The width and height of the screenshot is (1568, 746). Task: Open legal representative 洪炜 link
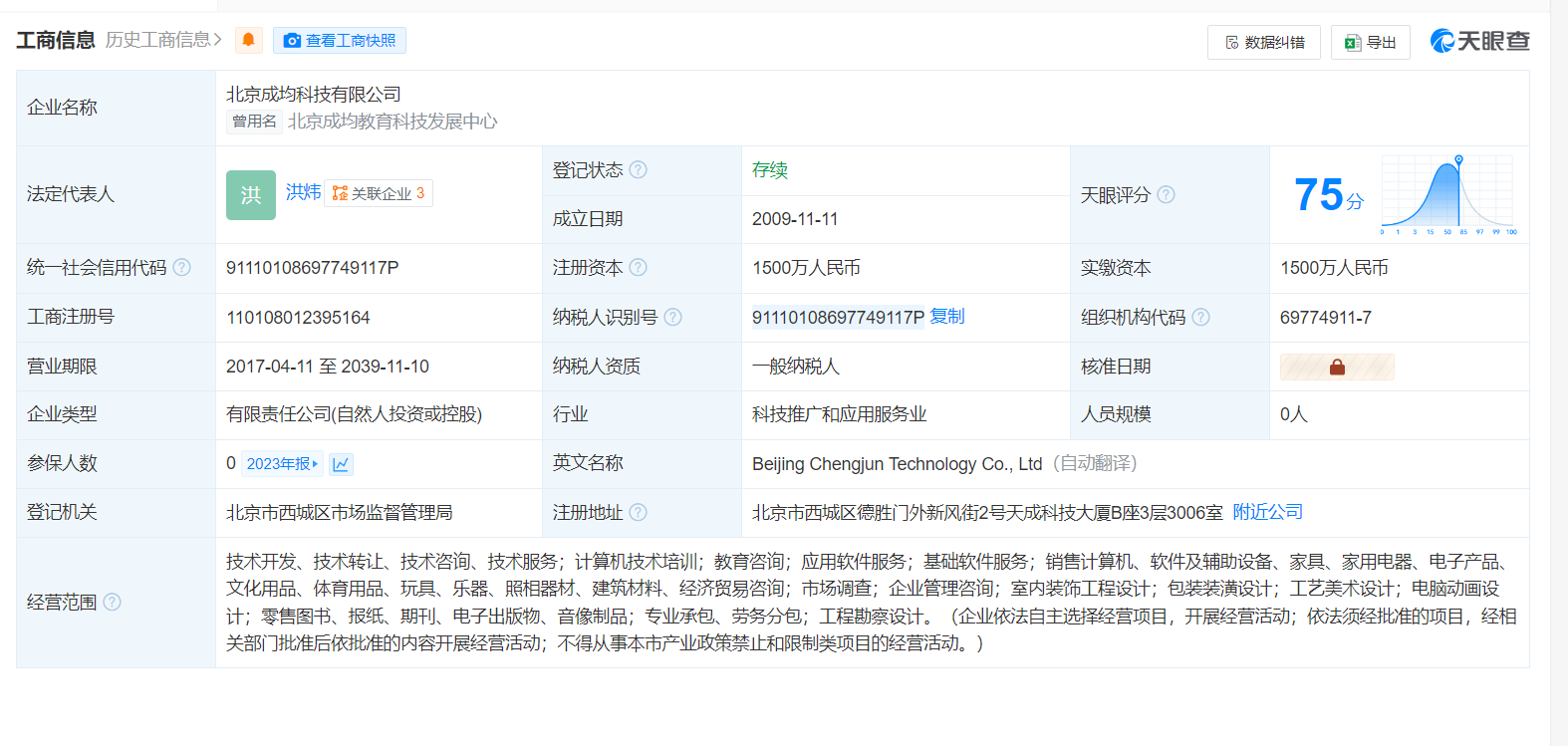pos(303,192)
